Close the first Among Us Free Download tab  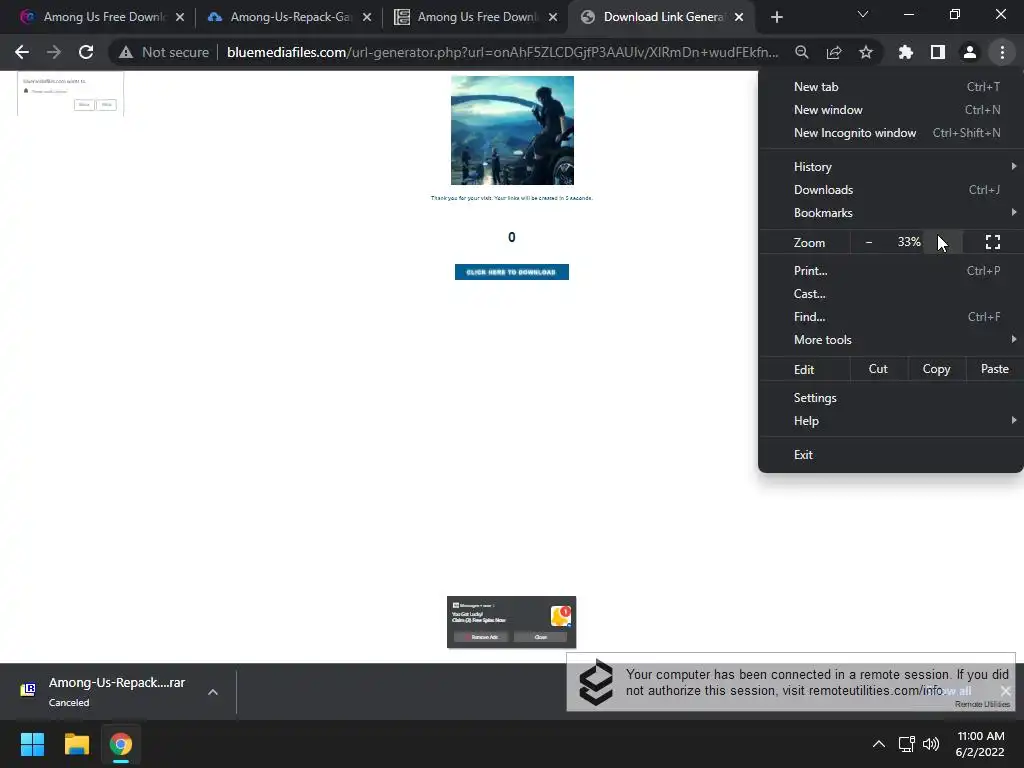coord(180,17)
